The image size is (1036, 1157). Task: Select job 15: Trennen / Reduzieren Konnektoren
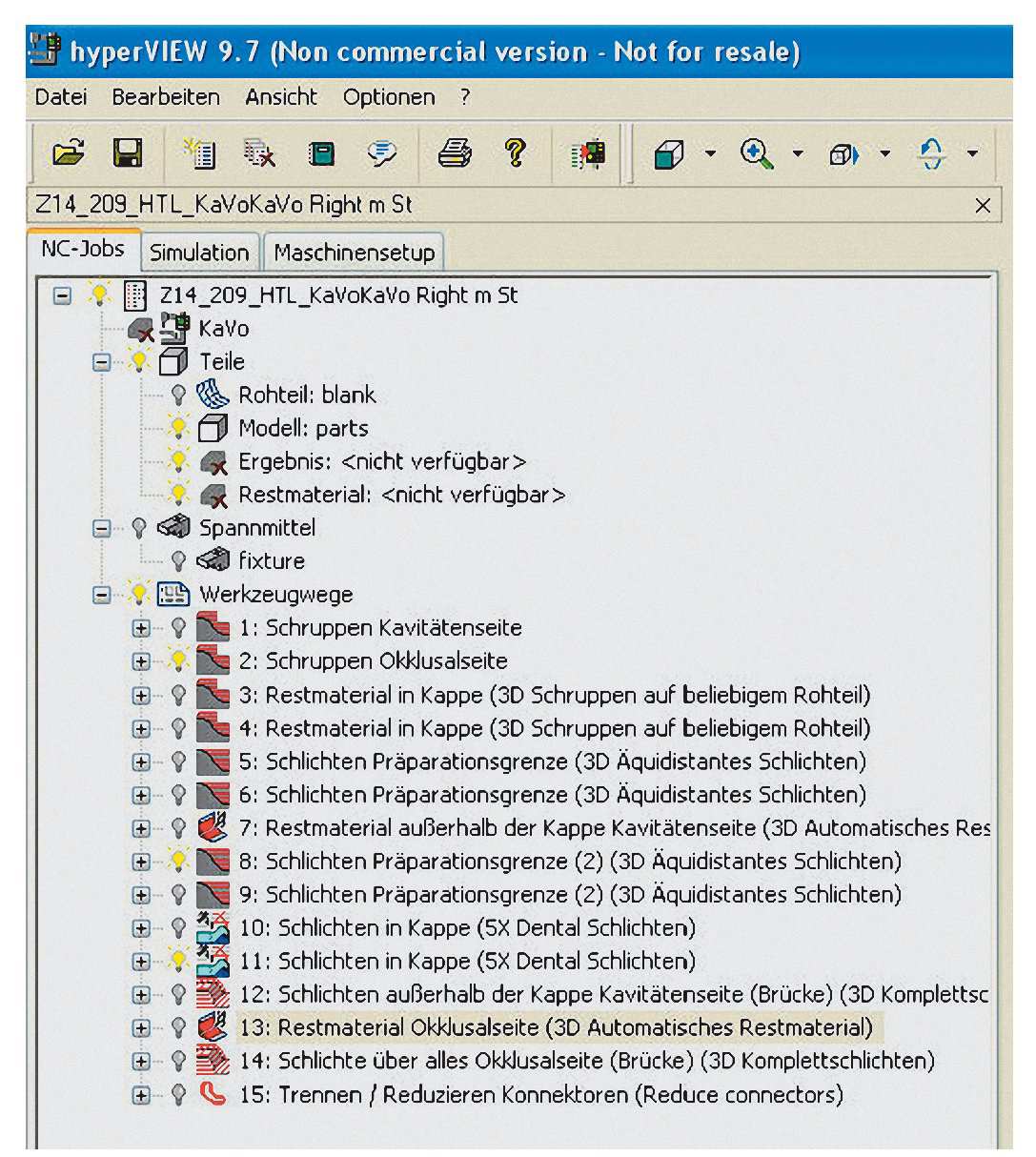click(x=540, y=1094)
